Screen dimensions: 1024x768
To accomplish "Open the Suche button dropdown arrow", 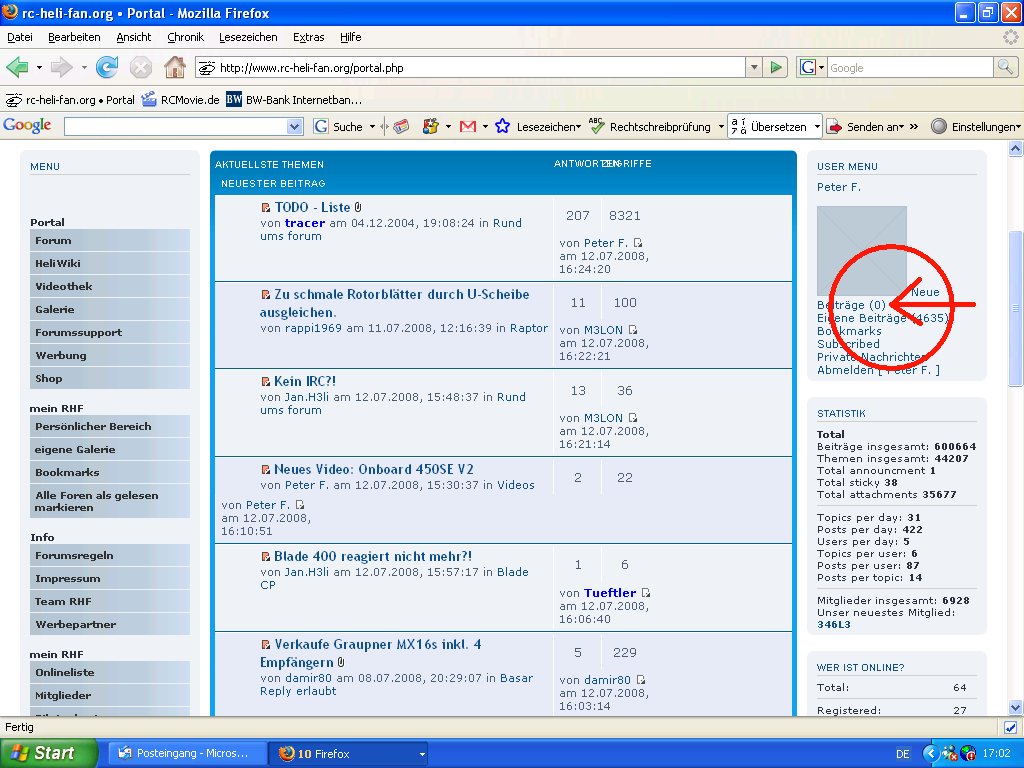I will point(372,127).
